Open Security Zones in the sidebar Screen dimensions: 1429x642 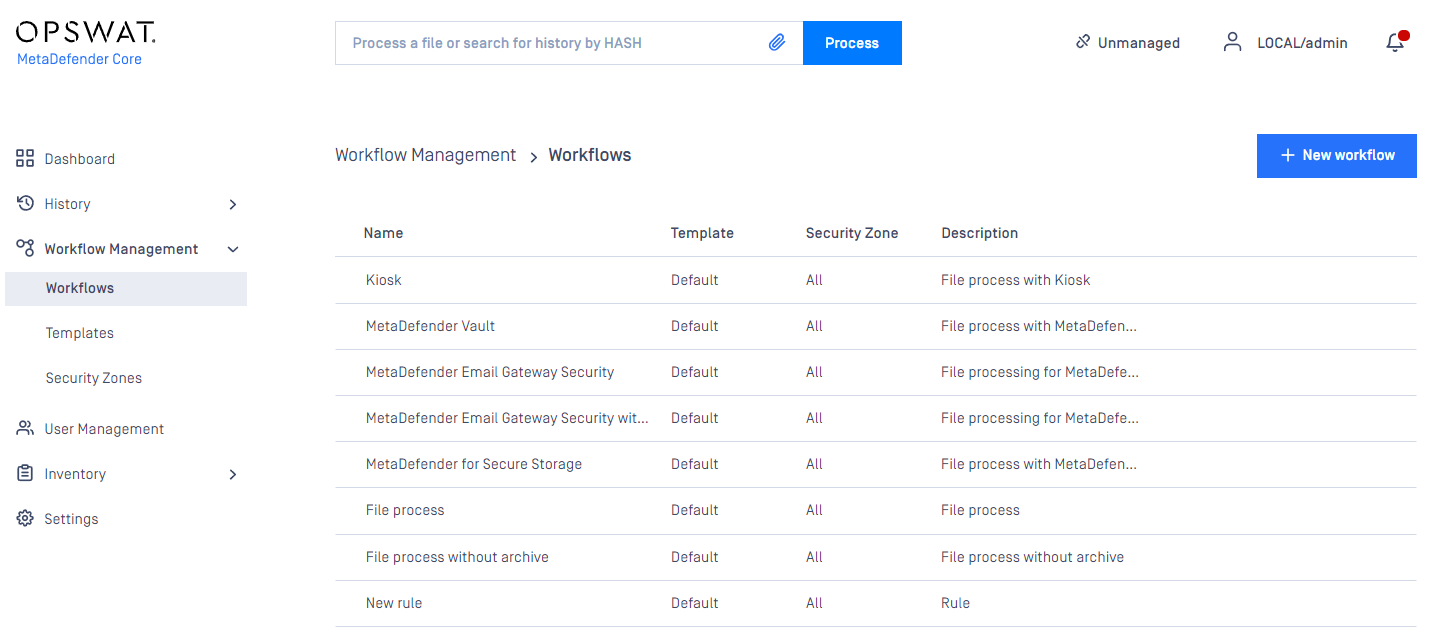pos(94,378)
